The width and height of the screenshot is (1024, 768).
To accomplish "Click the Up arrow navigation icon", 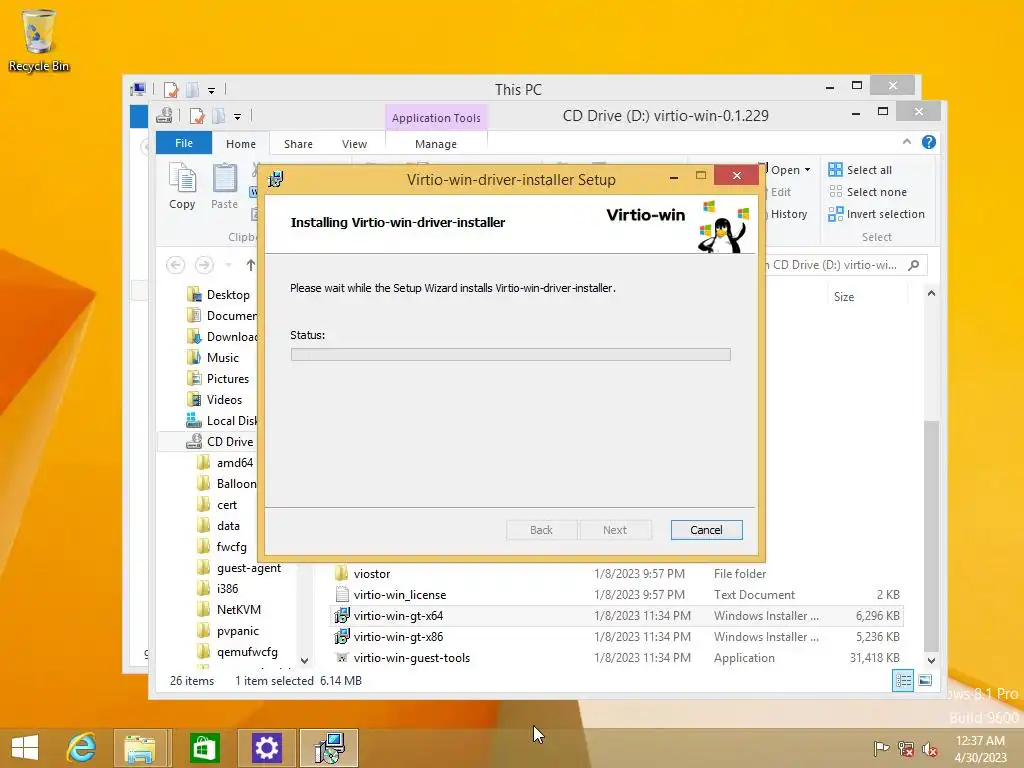I will pyautogui.click(x=251, y=265).
